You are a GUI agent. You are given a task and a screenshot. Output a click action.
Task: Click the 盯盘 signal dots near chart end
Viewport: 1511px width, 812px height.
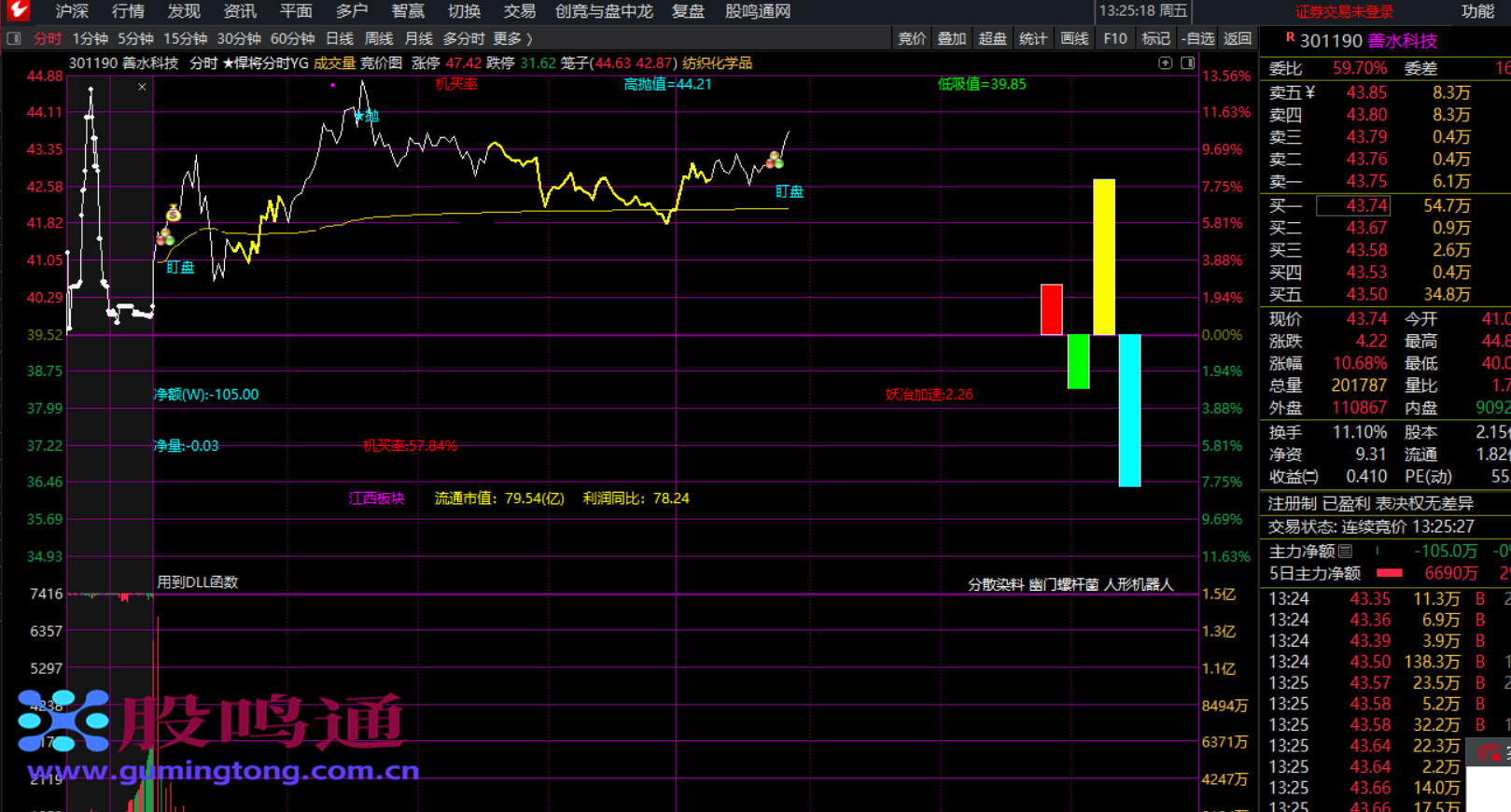pos(775,160)
